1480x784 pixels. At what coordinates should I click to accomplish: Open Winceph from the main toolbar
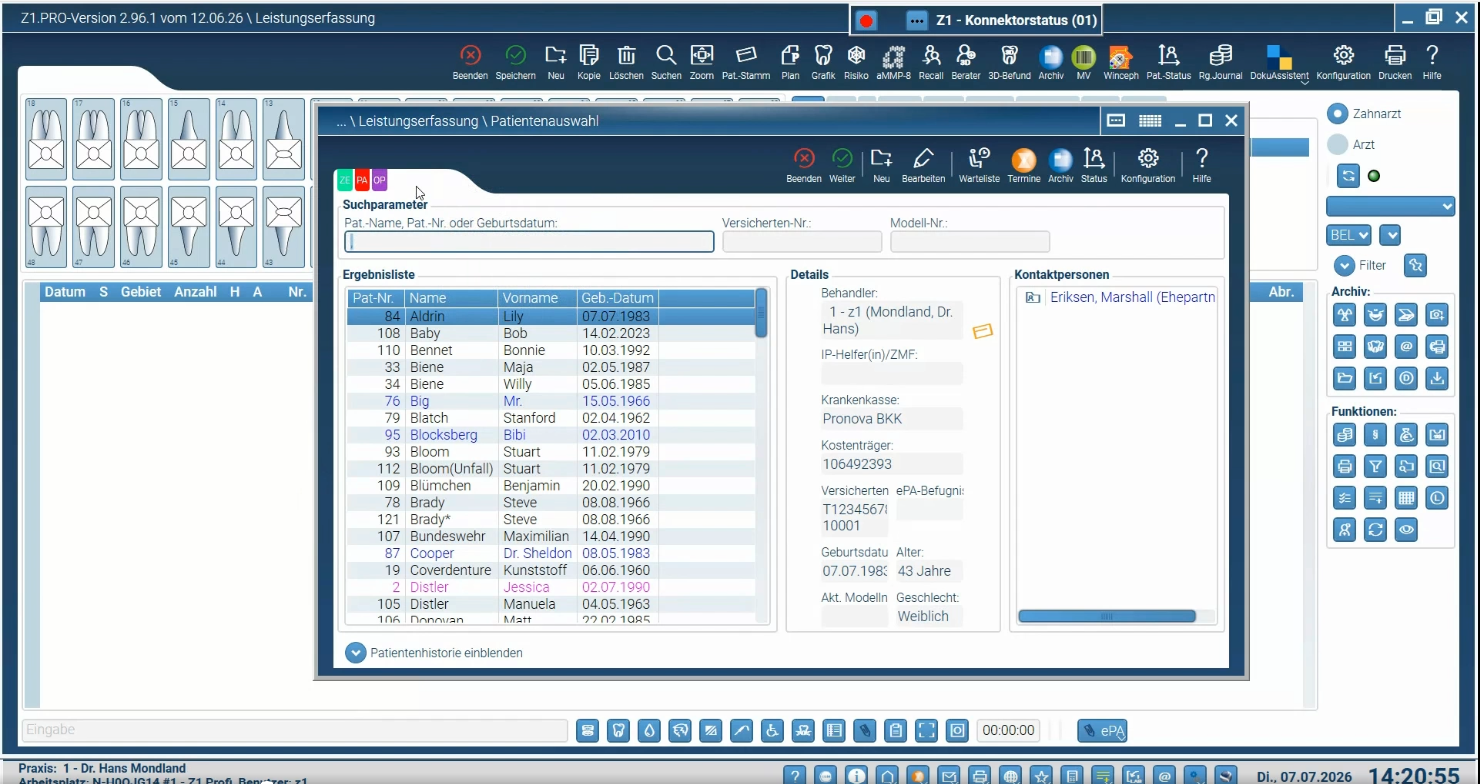1120,61
